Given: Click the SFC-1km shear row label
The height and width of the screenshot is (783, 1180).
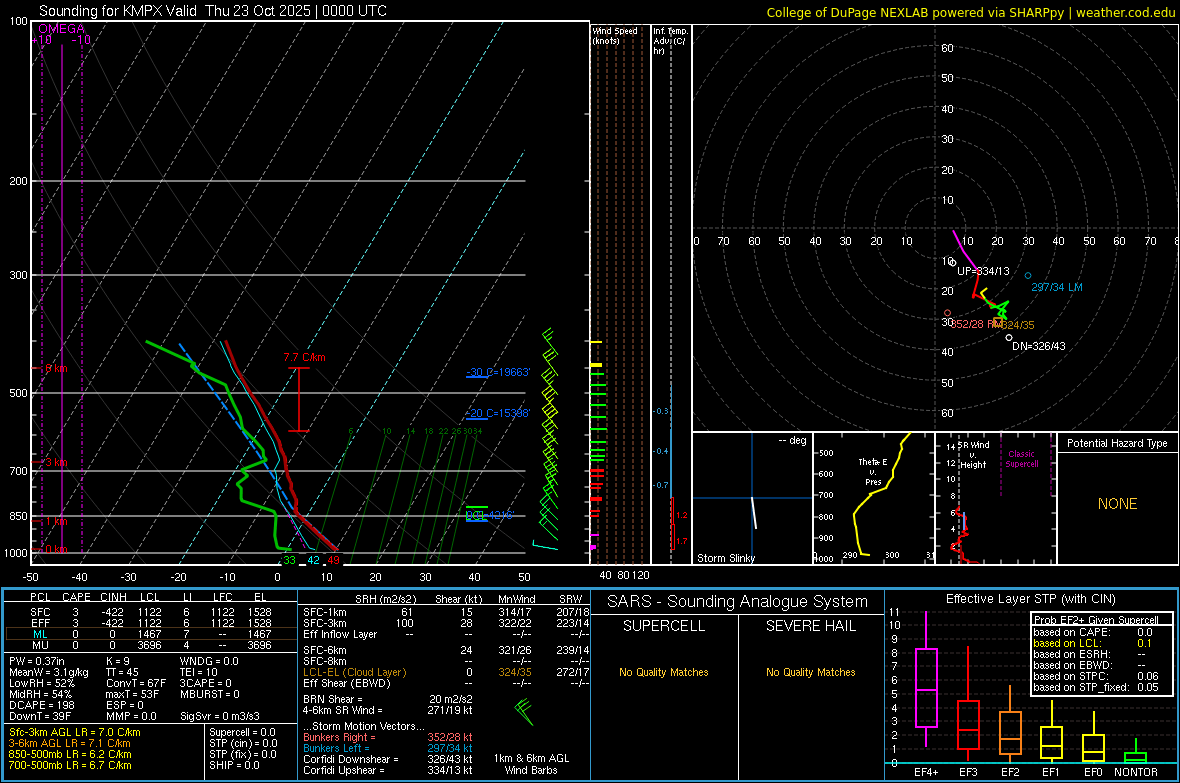Looking at the screenshot, I should click(x=324, y=612).
